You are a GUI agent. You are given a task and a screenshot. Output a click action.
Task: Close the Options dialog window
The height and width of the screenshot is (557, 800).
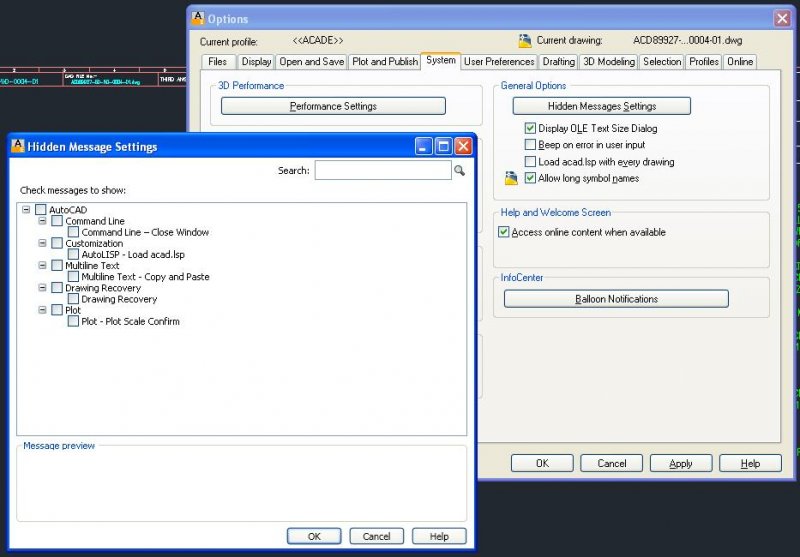[x=782, y=19]
